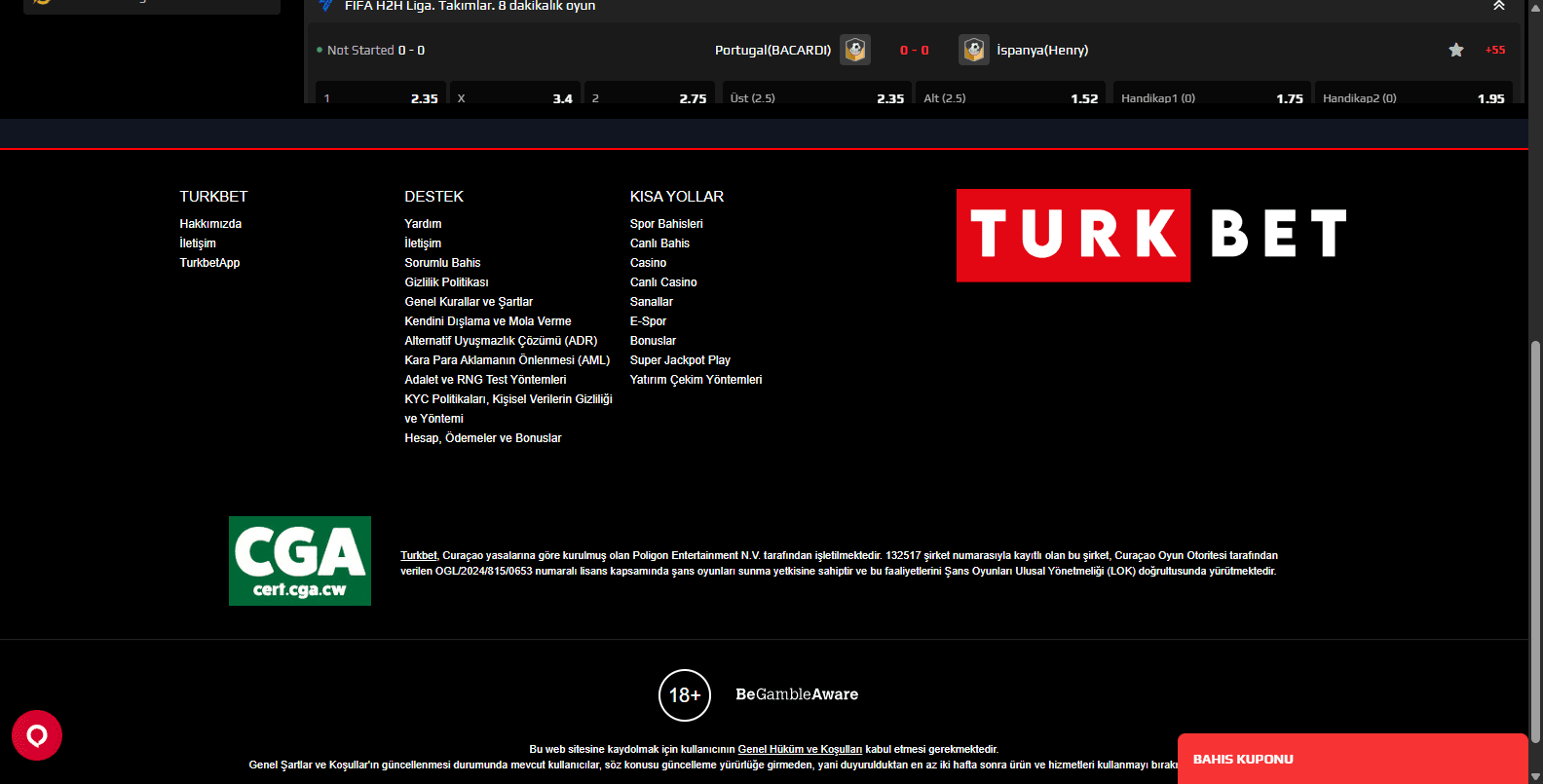The height and width of the screenshot is (784, 1543).
Task: Open Gizlilik Politikası link
Action: tap(446, 282)
